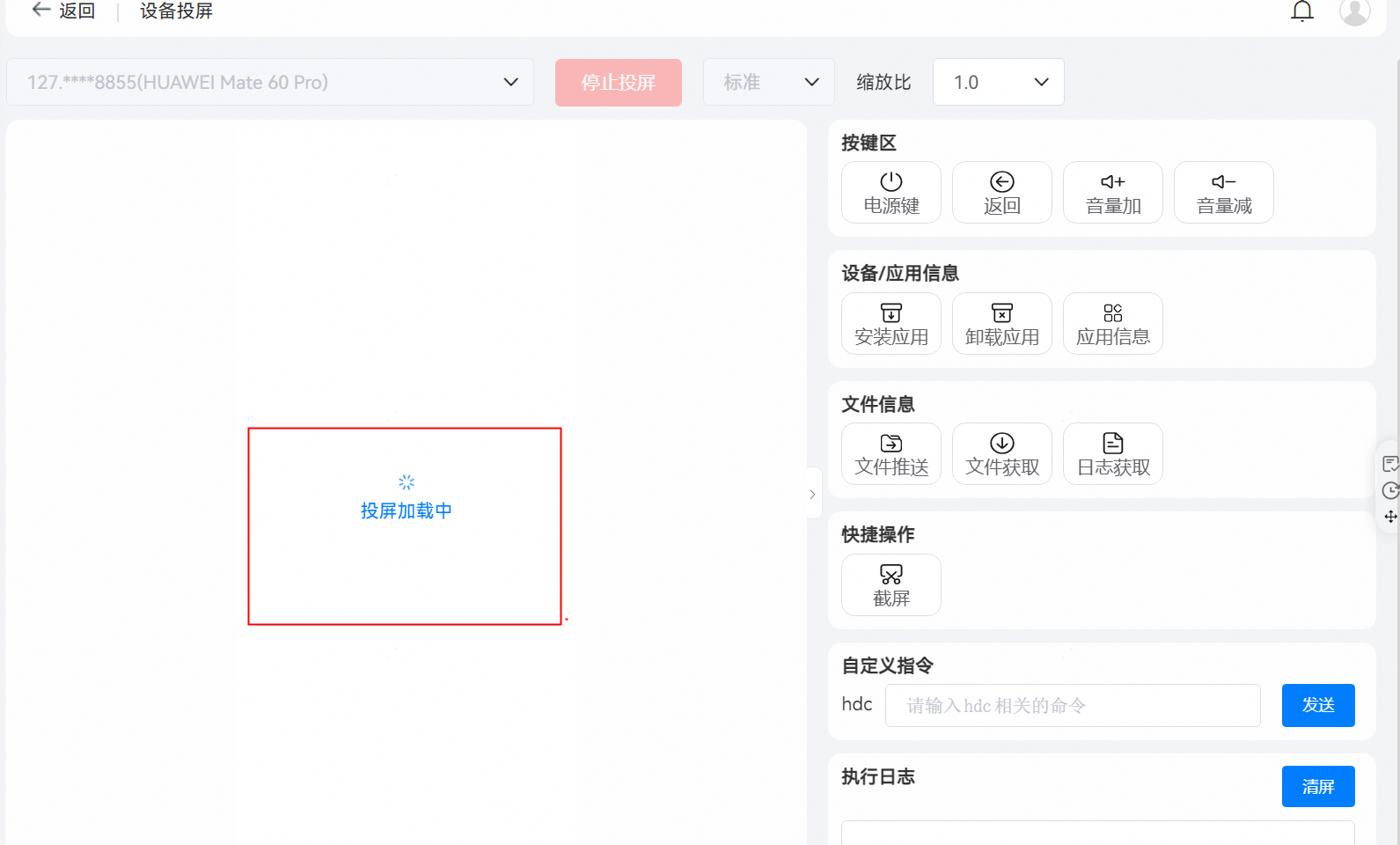Open 文件推送 file push tool

click(x=891, y=454)
